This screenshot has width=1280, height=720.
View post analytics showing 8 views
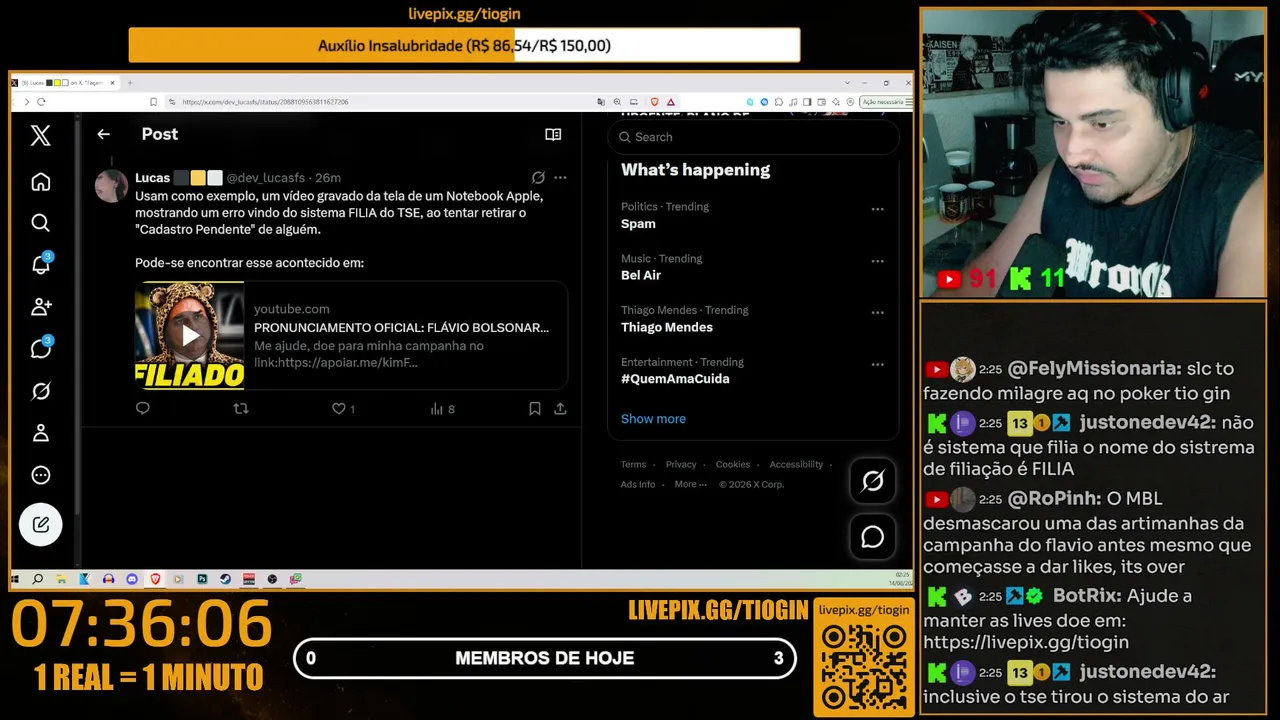442,408
